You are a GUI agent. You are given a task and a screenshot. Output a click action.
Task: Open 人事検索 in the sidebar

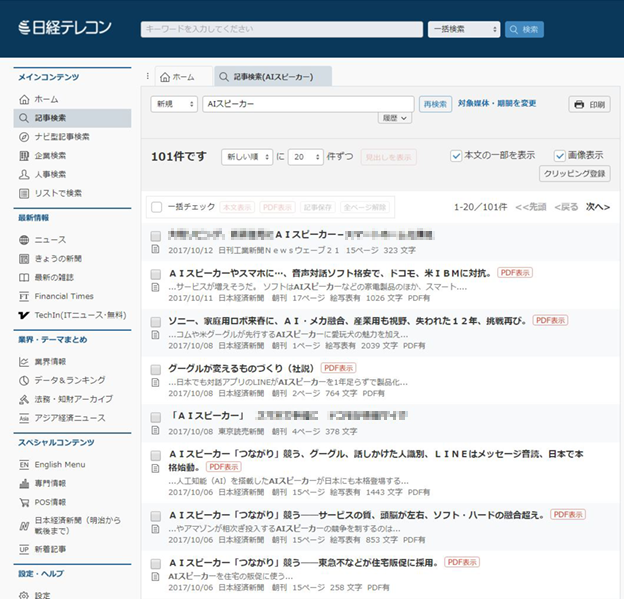point(50,174)
